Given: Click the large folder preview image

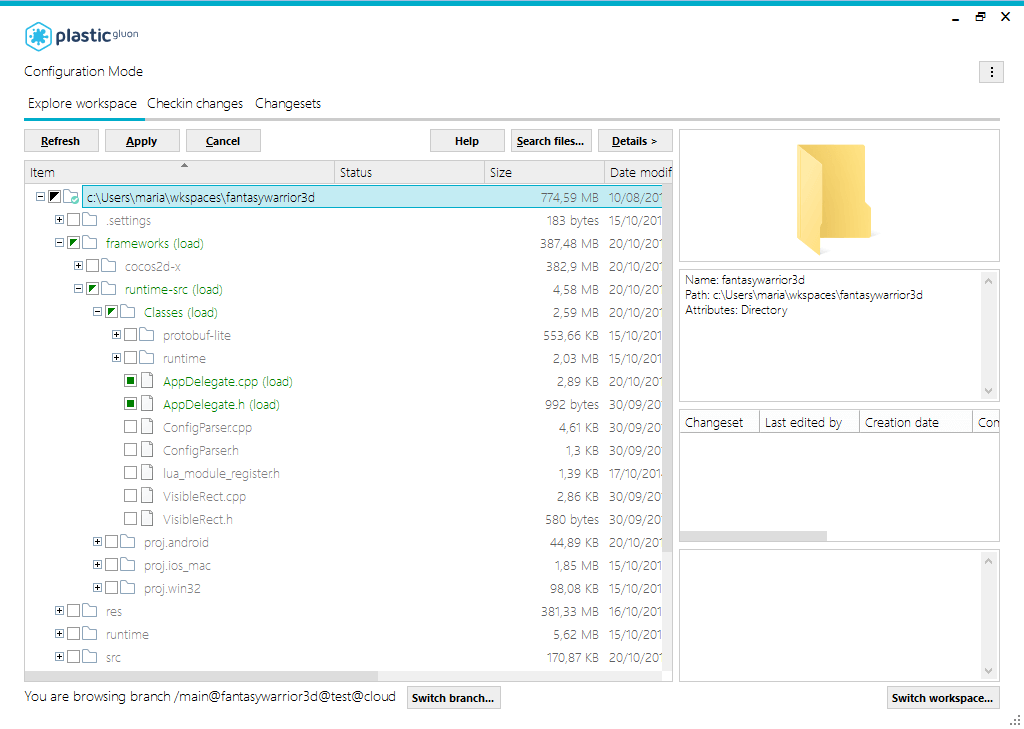Looking at the screenshot, I should pyautogui.click(x=834, y=199).
